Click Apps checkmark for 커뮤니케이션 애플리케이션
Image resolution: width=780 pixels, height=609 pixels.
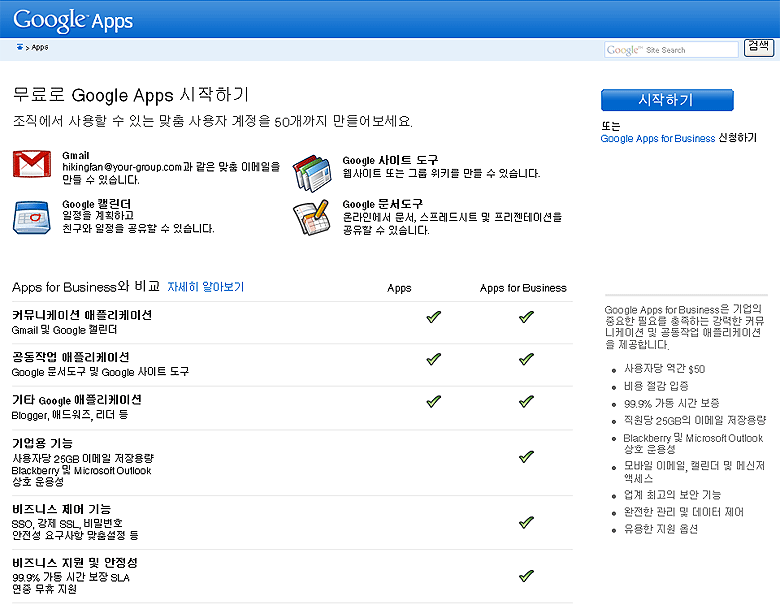coord(434,317)
